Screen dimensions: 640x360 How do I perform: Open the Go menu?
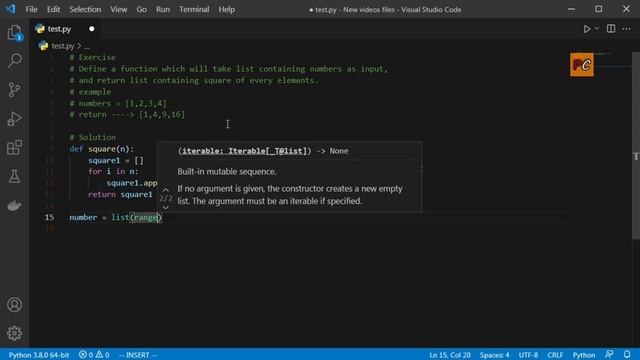click(142, 9)
